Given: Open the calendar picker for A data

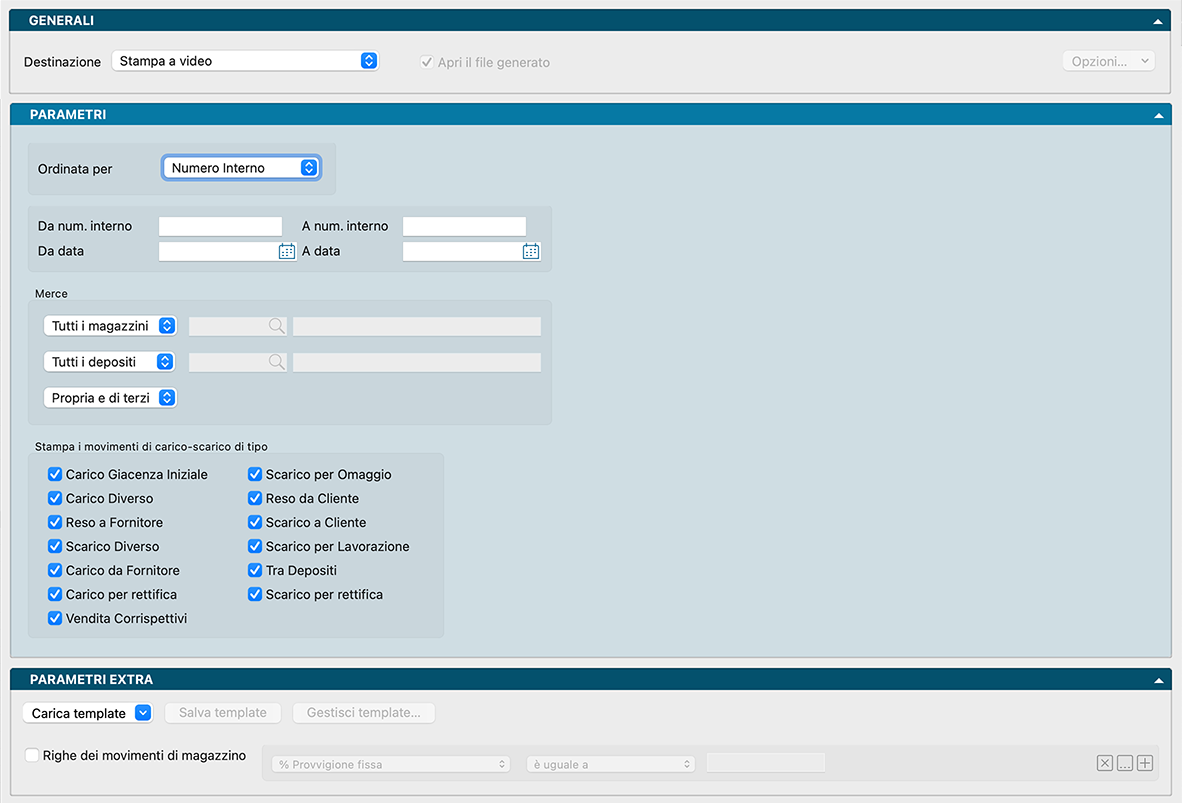Looking at the screenshot, I should point(531,252).
